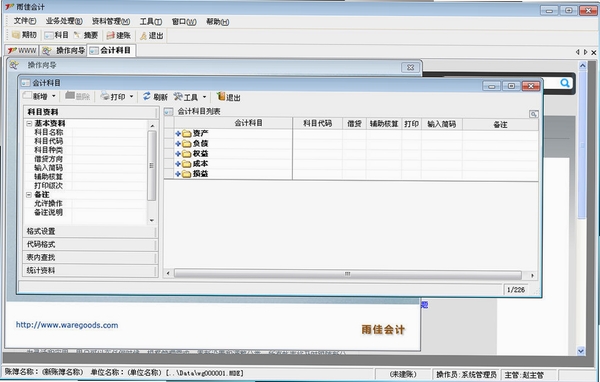Click the 刷新 refresh icon

coord(147,96)
